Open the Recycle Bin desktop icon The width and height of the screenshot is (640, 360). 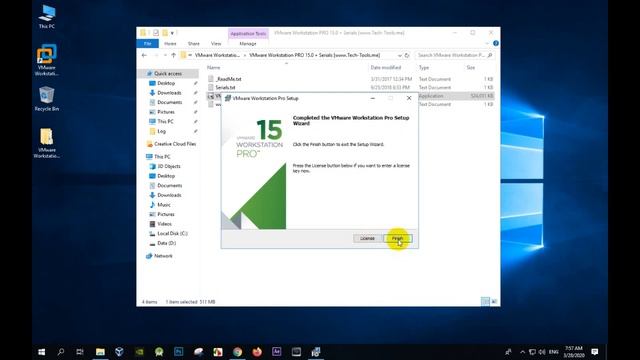tap(47, 99)
